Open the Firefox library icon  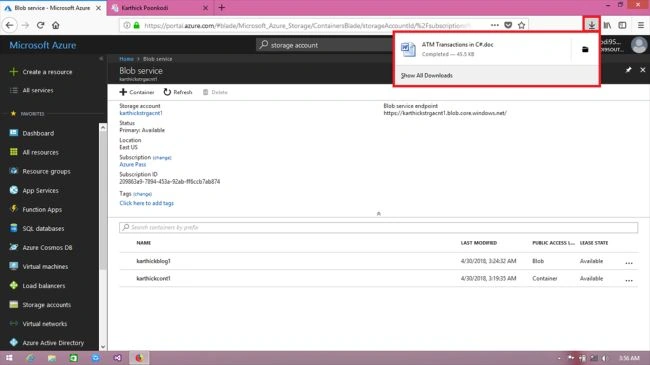pos(607,25)
